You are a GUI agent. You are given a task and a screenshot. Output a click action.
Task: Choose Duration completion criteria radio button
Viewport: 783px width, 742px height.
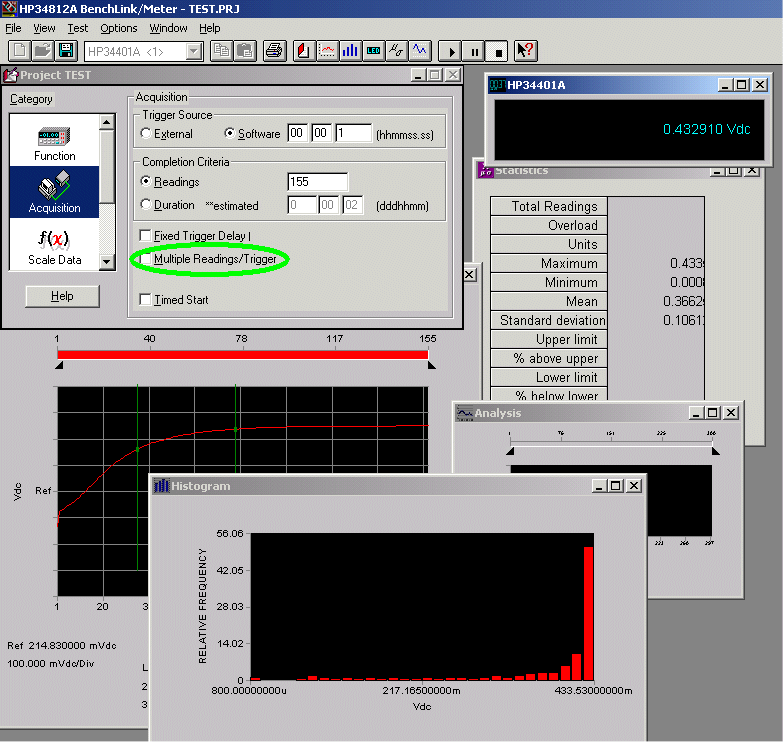click(146, 204)
